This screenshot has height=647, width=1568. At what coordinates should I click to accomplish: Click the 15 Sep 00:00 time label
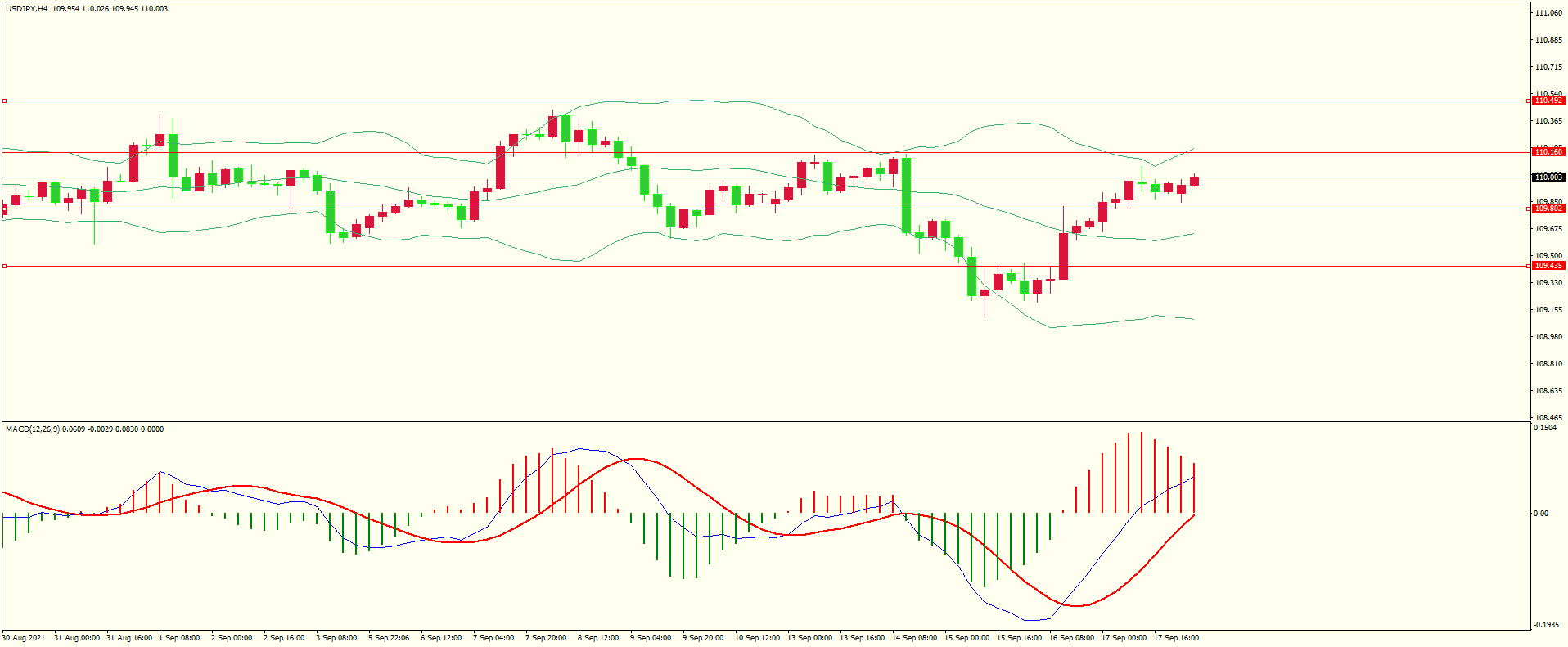tap(967, 638)
